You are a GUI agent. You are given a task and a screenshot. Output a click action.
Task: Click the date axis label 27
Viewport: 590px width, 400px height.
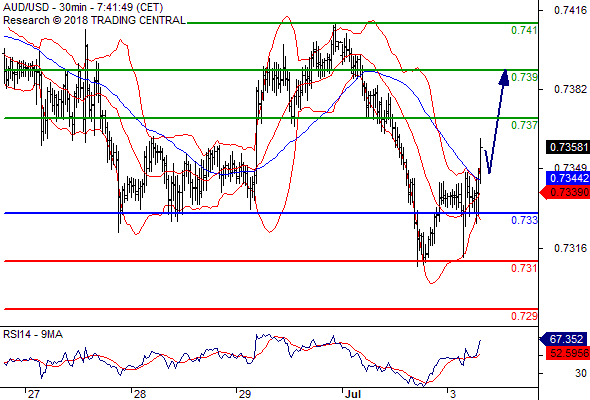(33, 394)
